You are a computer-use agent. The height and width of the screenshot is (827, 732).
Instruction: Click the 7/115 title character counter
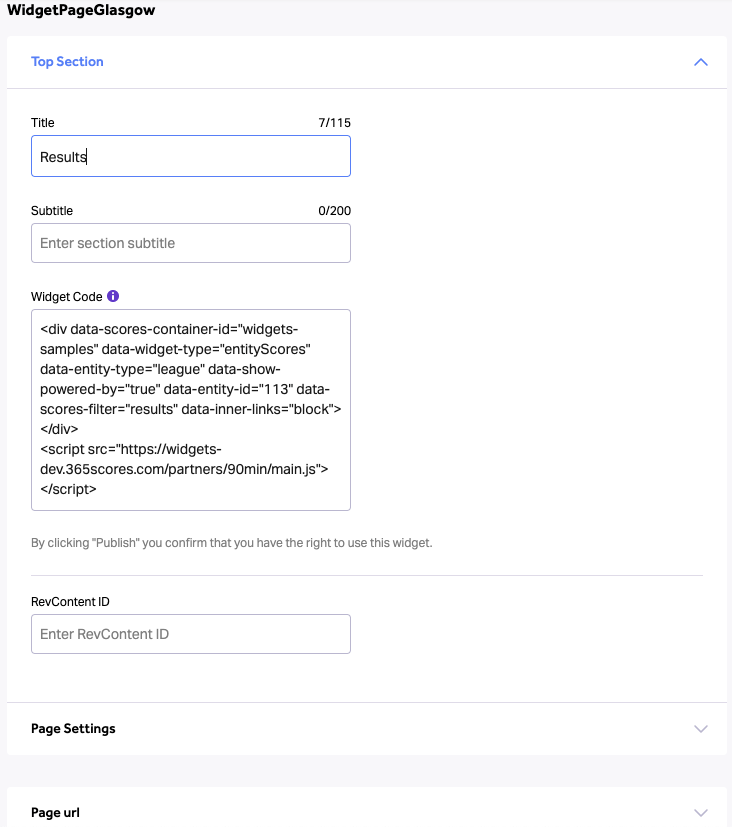[x=334, y=123]
